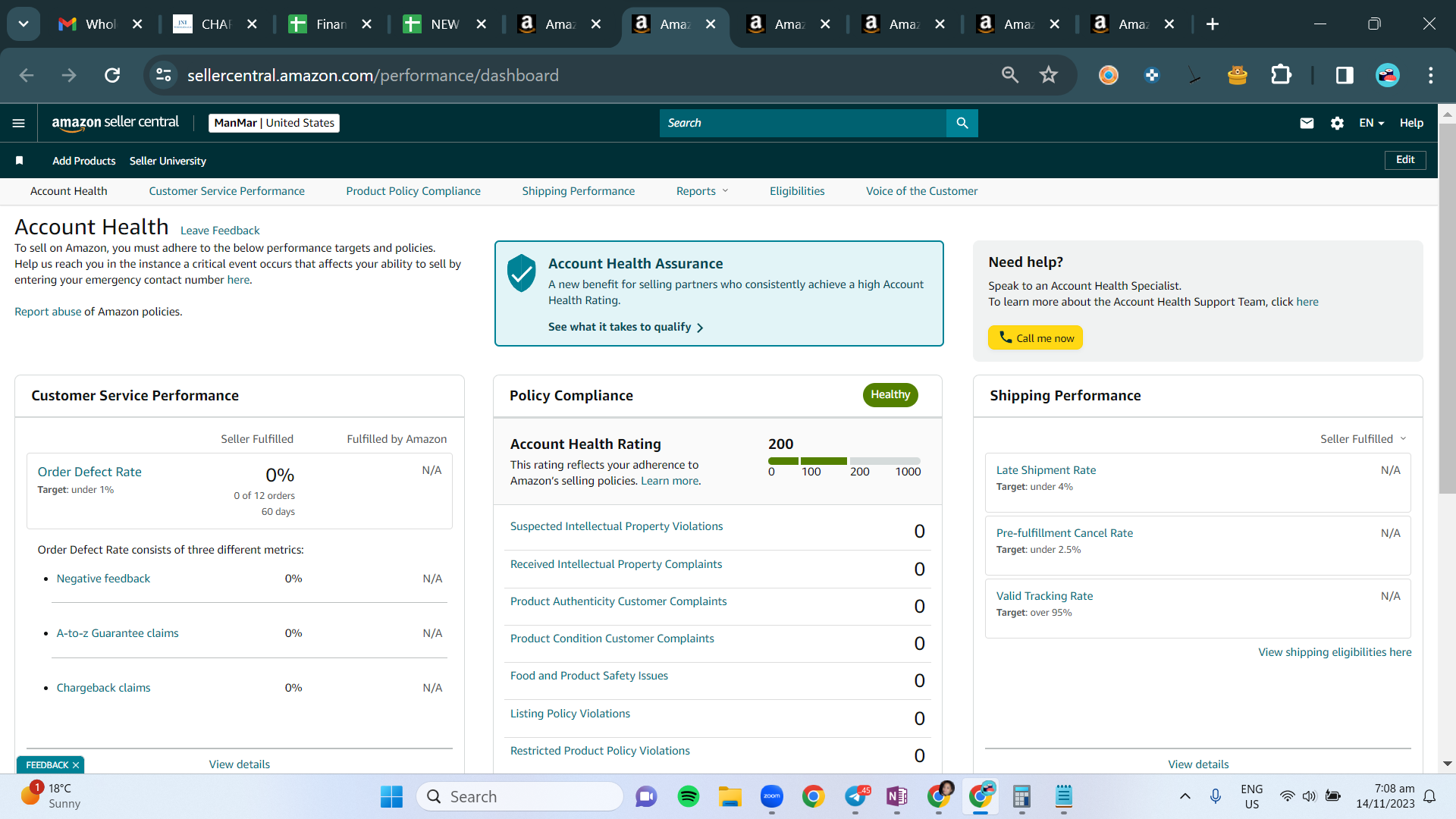Click the Amazon Seller Central logo
Viewport: 1456px width, 819px height.
(x=115, y=123)
